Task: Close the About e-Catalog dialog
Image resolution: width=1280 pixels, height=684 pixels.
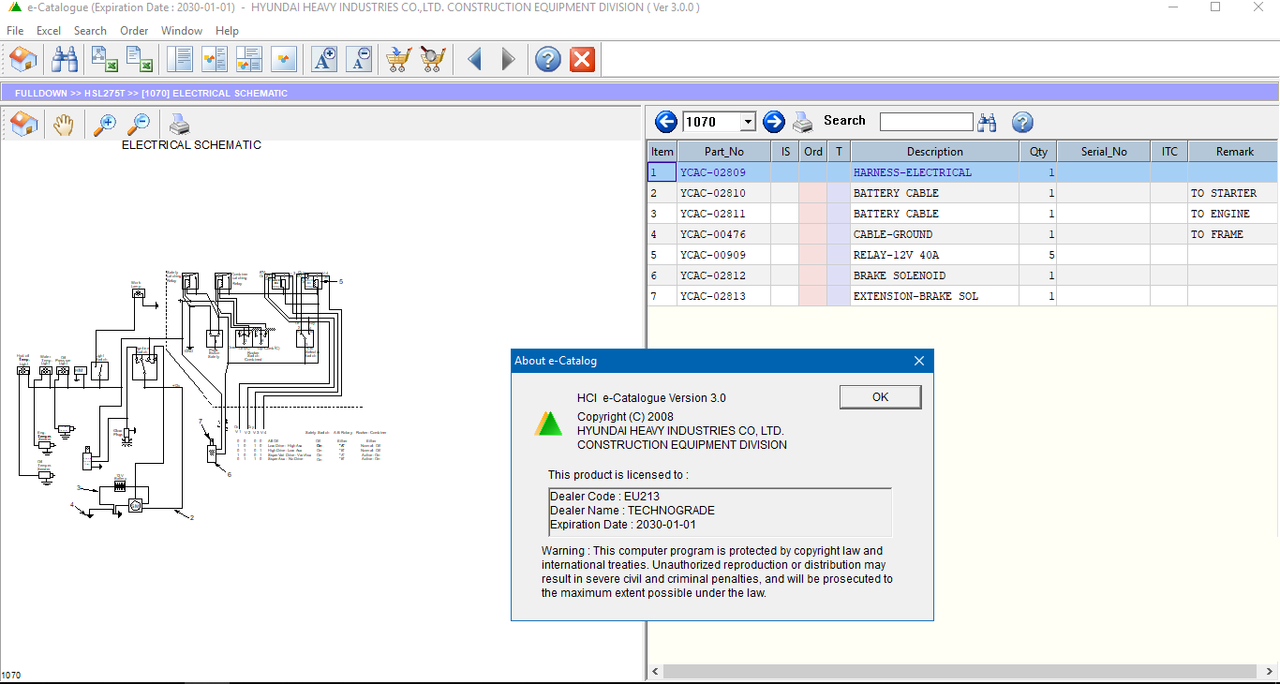Action: tap(919, 361)
